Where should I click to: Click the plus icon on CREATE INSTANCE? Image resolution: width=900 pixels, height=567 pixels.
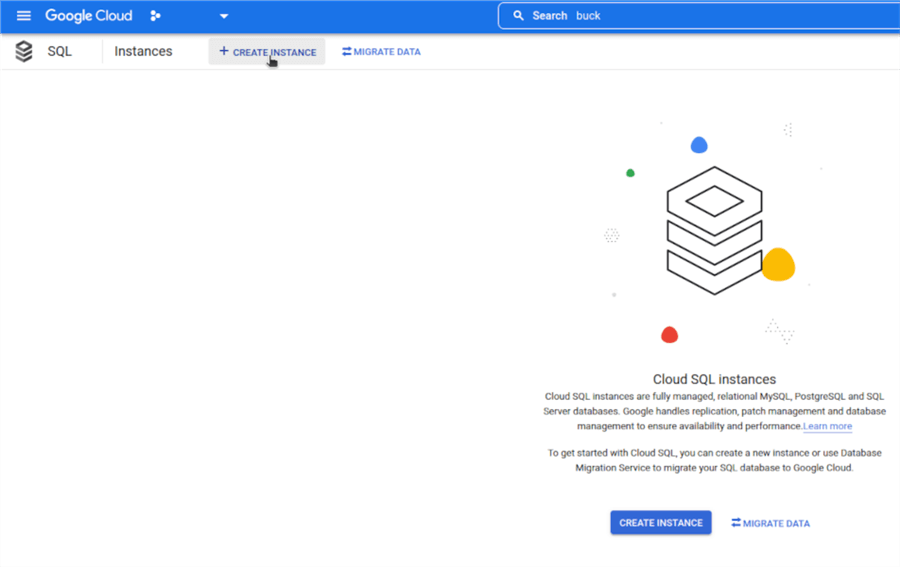(224, 51)
